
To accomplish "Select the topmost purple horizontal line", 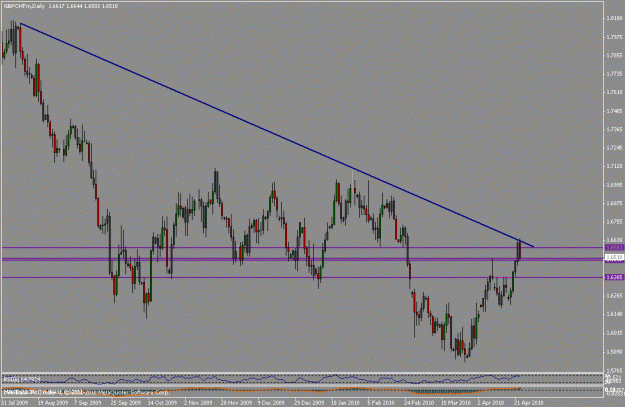I will (302, 248).
